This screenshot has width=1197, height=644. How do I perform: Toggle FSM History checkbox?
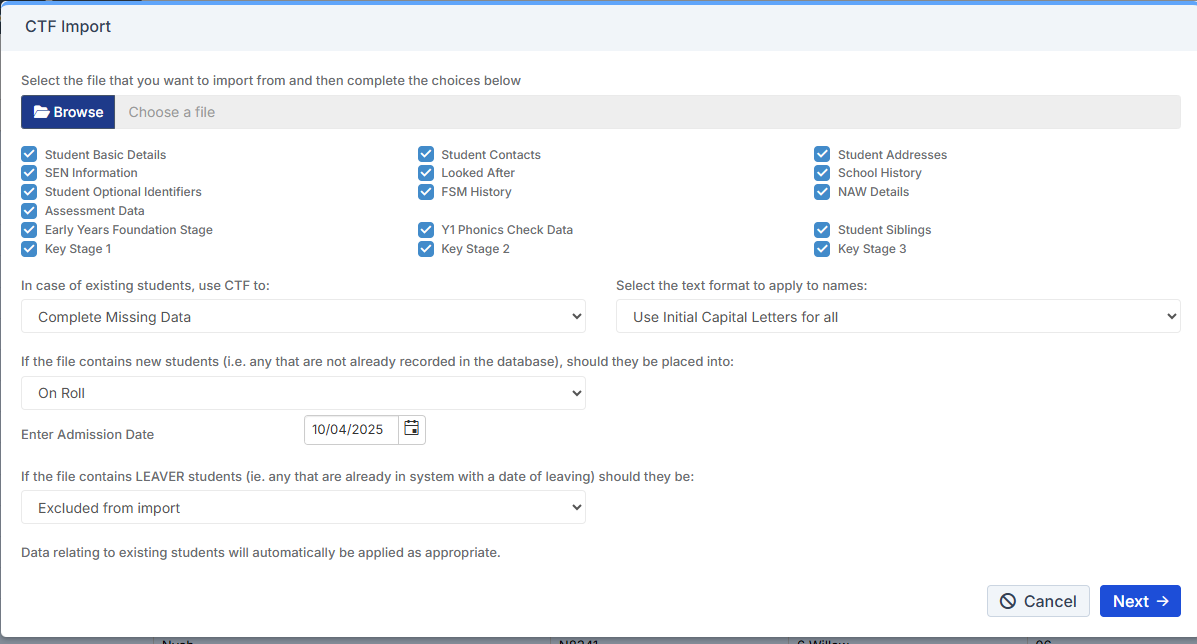point(426,192)
